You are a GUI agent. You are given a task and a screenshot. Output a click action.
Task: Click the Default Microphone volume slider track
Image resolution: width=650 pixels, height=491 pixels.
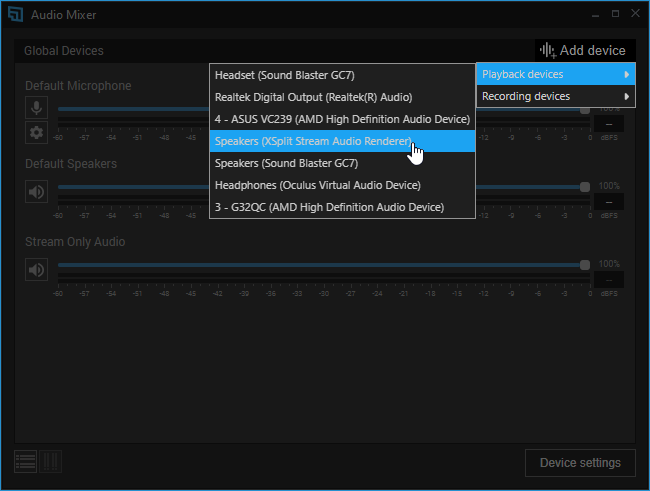133,109
